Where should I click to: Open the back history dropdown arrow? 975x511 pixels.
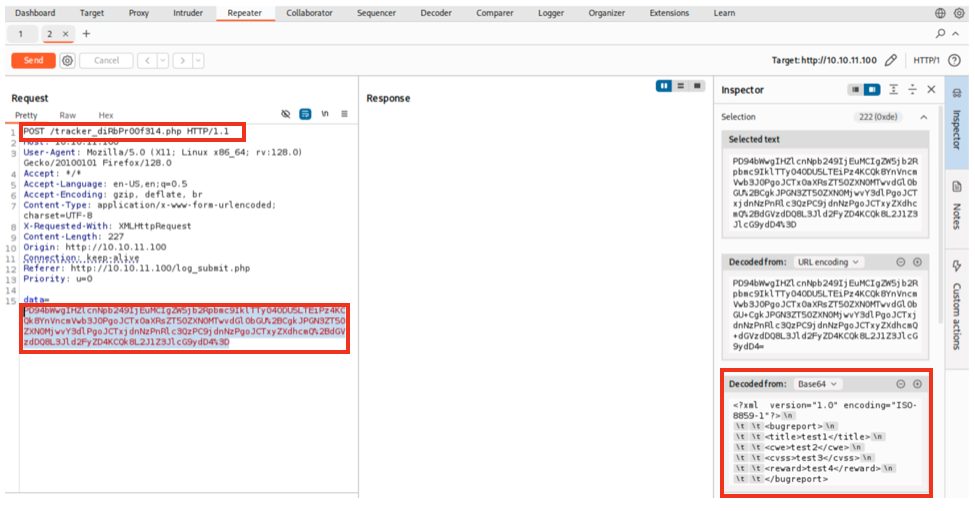point(163,60)
